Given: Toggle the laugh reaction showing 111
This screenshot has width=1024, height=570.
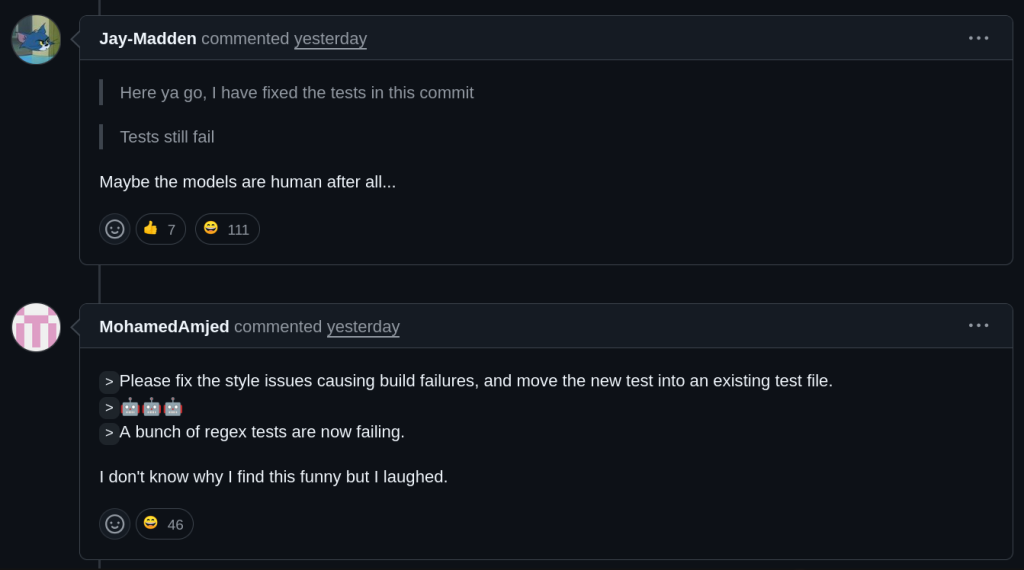Looking at the screenshot, I should (x=227, y=229).
